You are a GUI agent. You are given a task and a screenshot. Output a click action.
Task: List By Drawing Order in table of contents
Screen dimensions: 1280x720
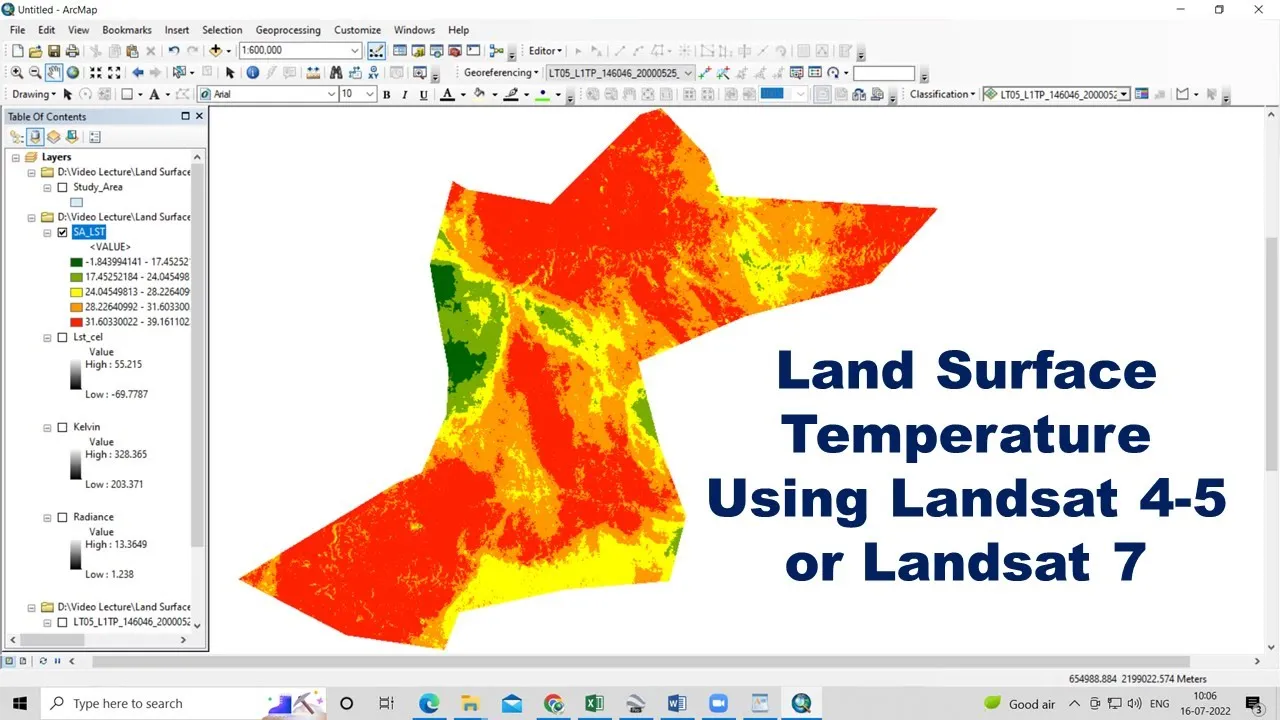(x=17, y=137)
